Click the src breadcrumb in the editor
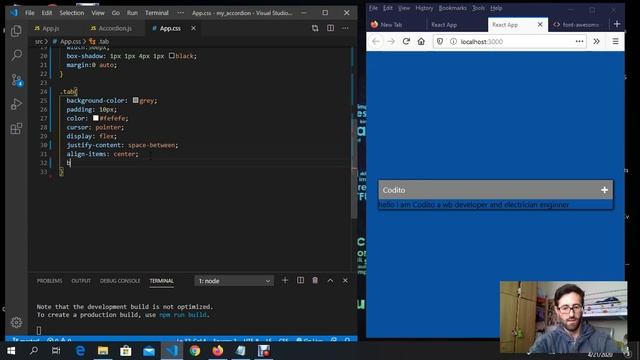This screenshot has width=640, height=360. (x=39, y=41)
